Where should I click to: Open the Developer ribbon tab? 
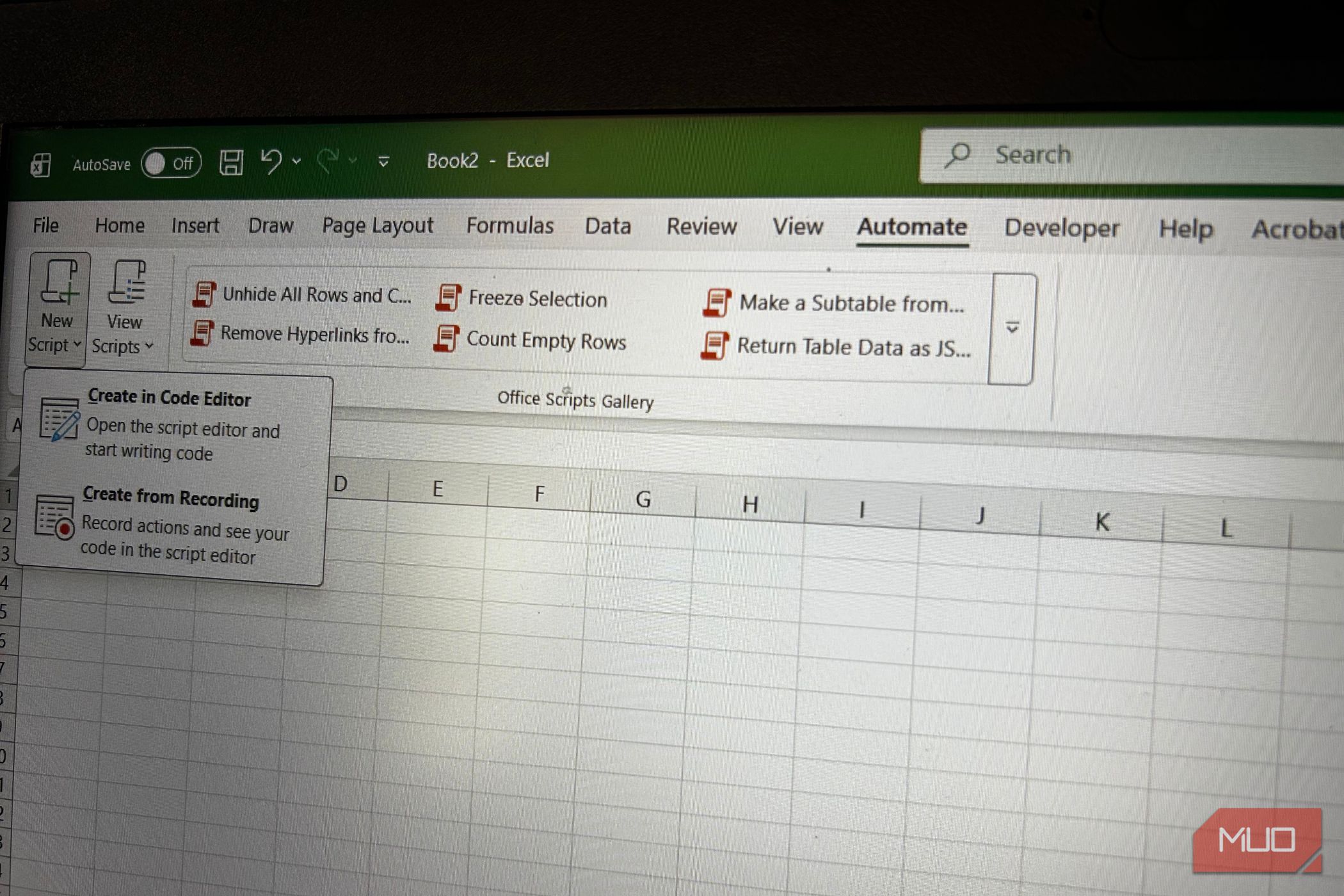tap(1061, 228)
